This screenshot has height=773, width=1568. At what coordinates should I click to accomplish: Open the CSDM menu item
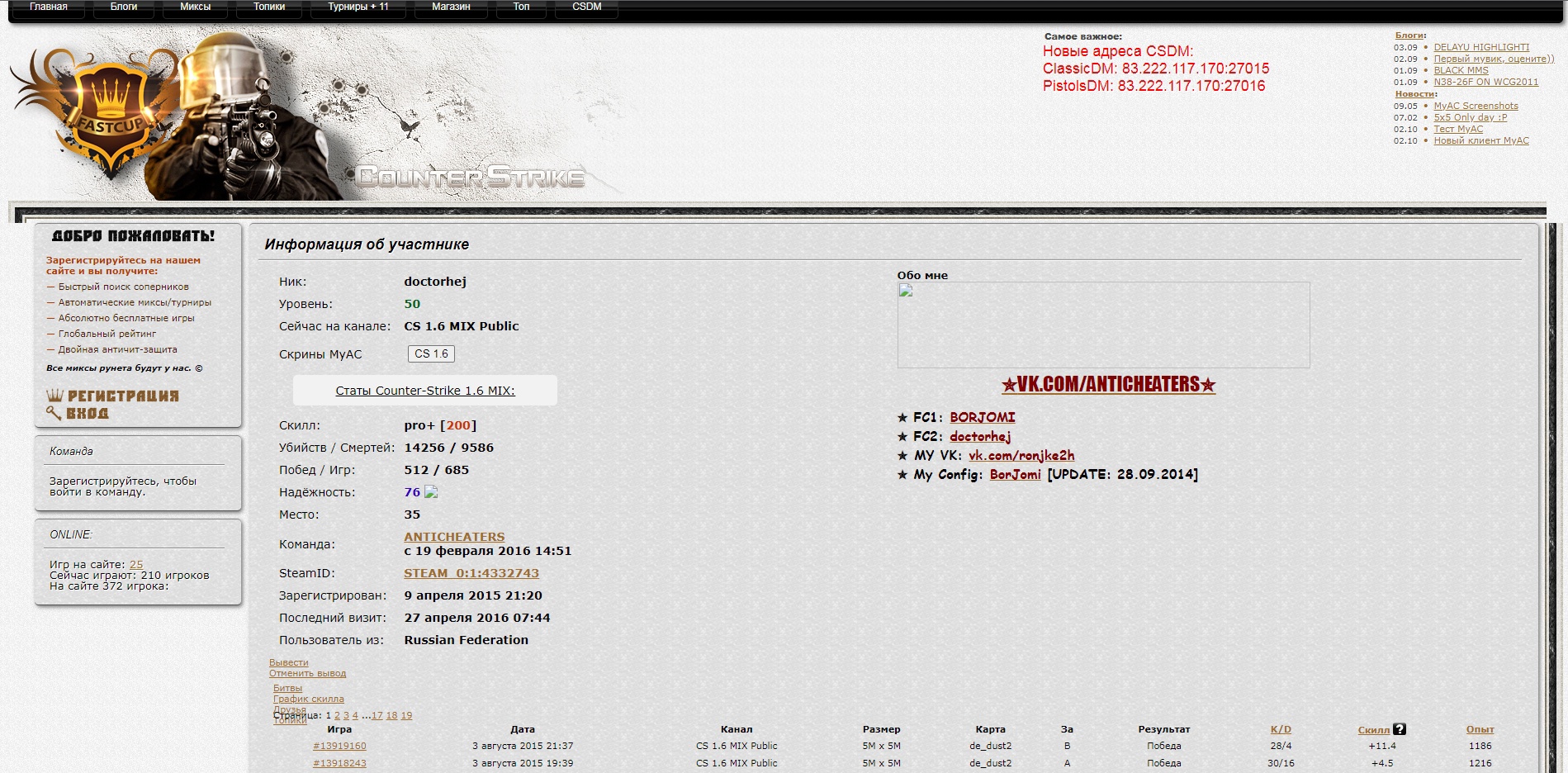pyautogui.click(x=587, y=7)
